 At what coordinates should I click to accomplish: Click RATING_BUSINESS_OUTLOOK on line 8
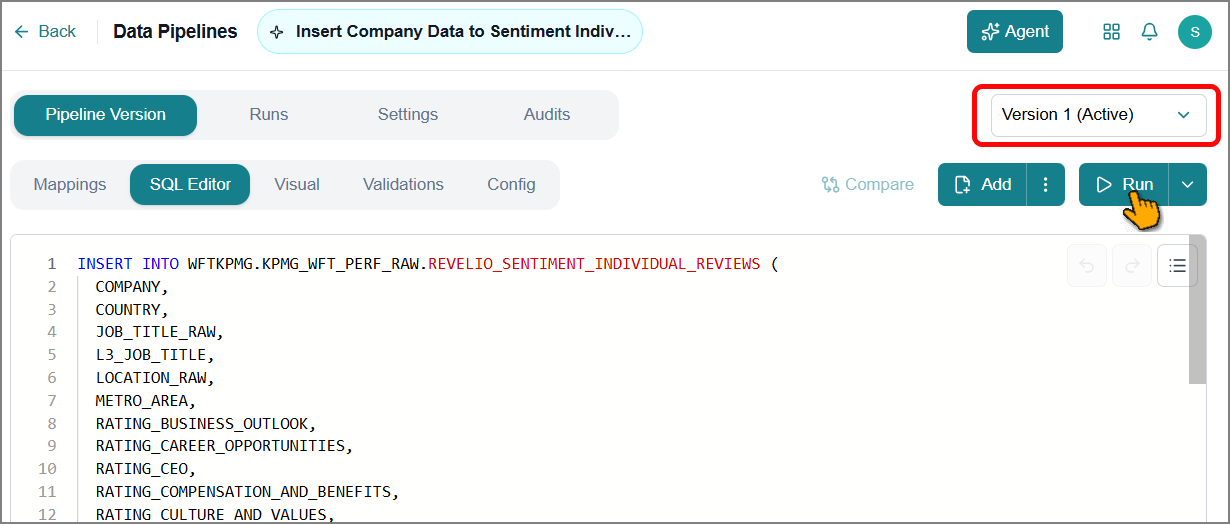tap(202, 424)
